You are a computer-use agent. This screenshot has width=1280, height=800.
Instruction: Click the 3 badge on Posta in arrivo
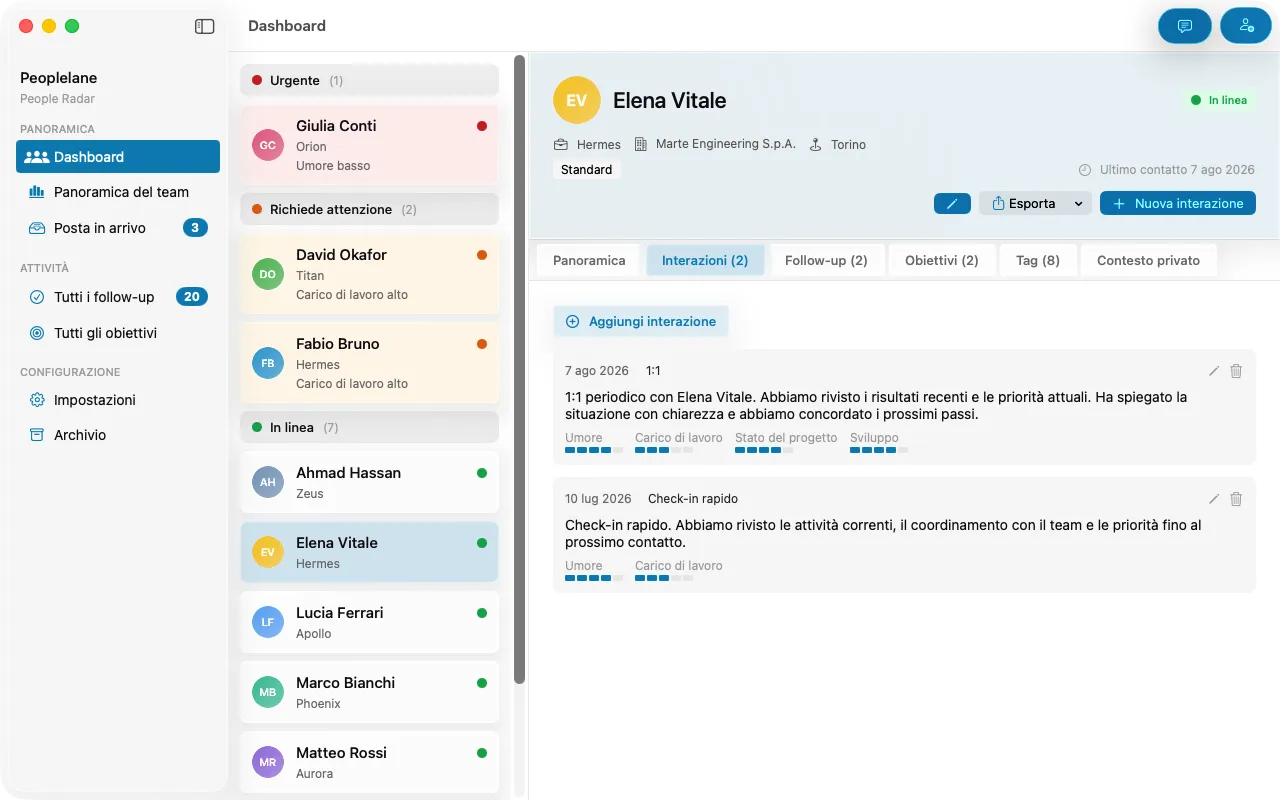tap(195, 228)
